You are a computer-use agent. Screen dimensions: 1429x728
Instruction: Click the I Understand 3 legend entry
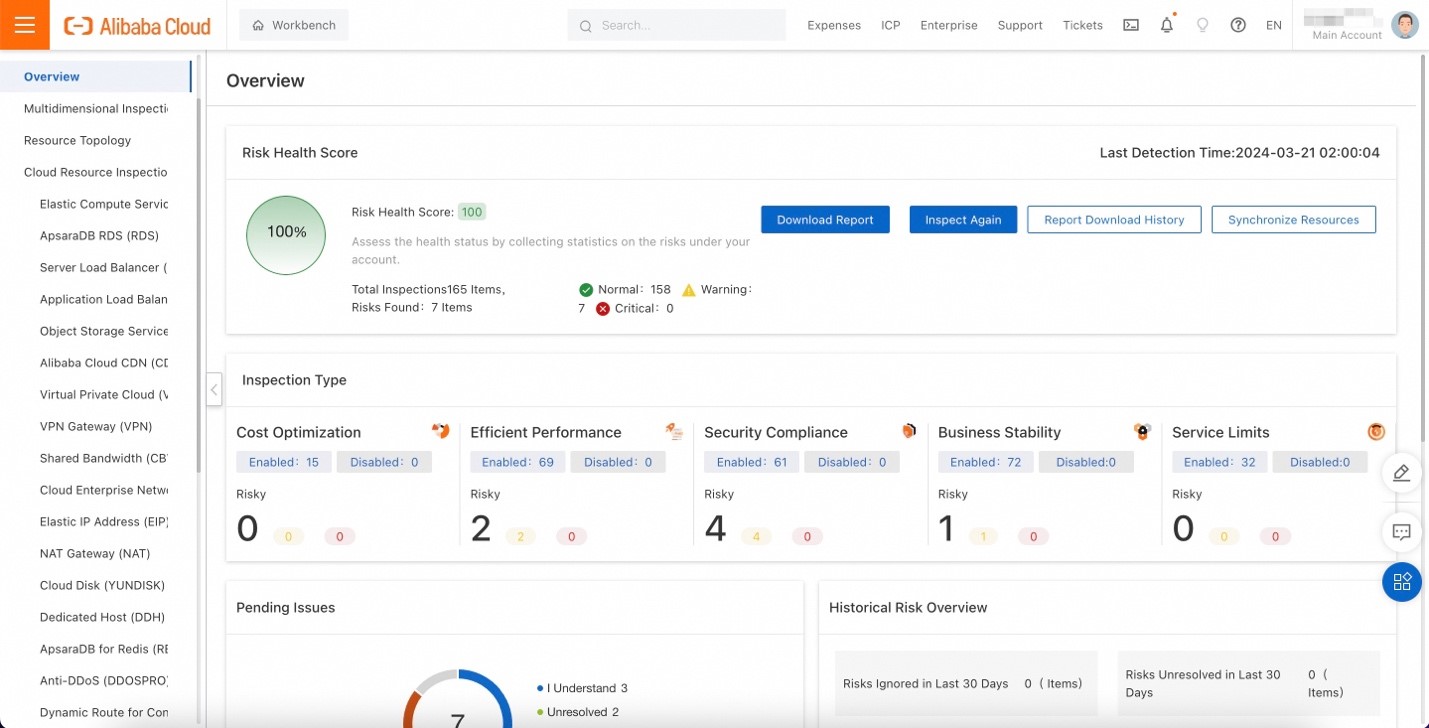pyautogui.click(x=582, y=688)
